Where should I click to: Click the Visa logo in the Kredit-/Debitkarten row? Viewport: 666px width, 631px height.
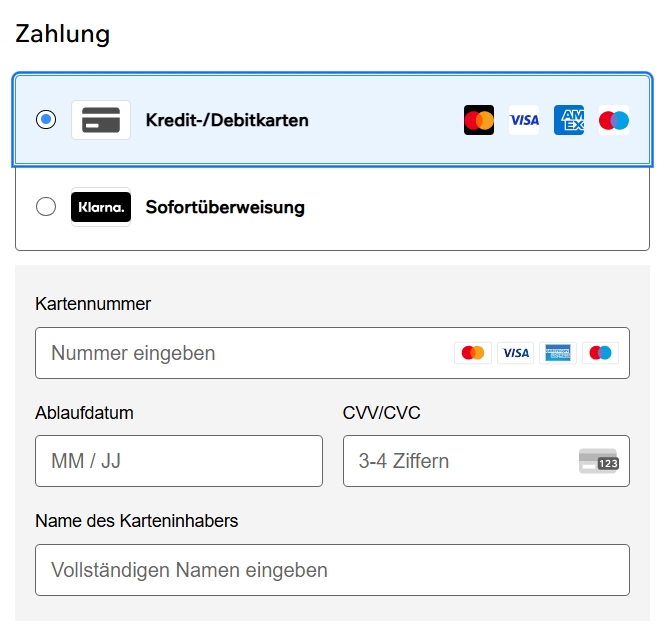524,120
